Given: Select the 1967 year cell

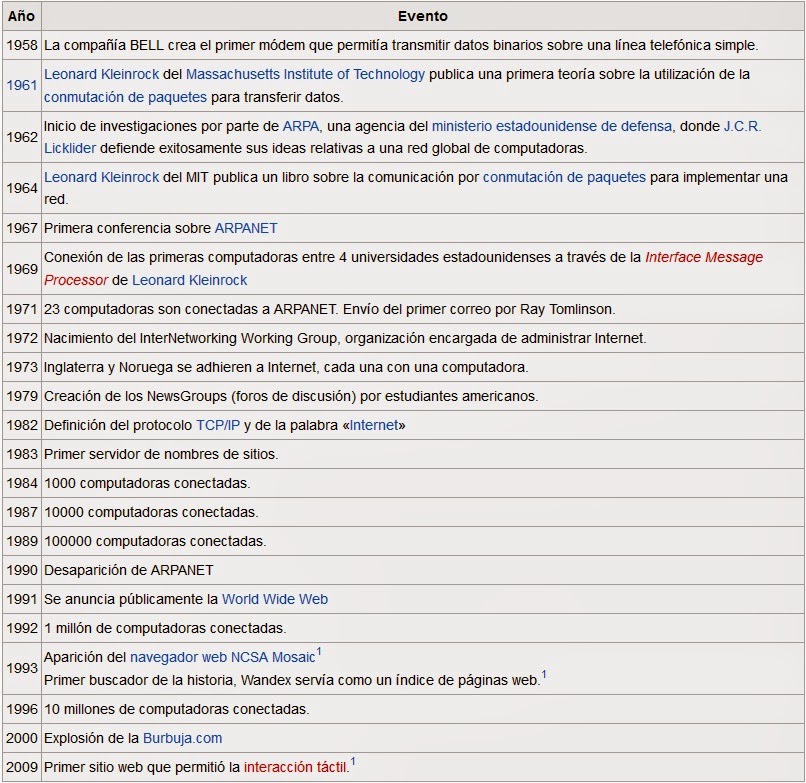Looking at the screenshot, I should pos(22,228).
